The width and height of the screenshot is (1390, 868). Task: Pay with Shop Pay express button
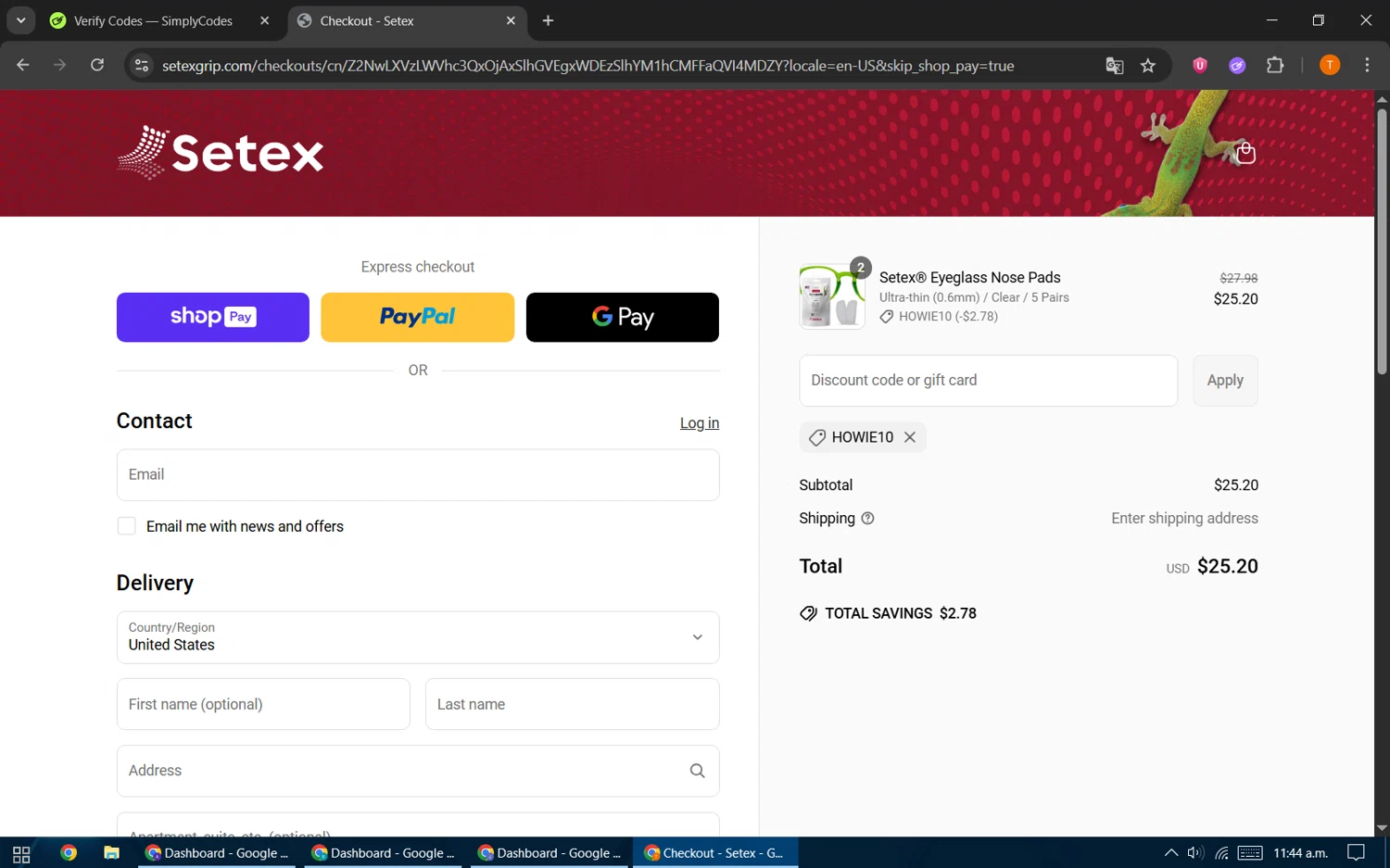coord(213,317)
